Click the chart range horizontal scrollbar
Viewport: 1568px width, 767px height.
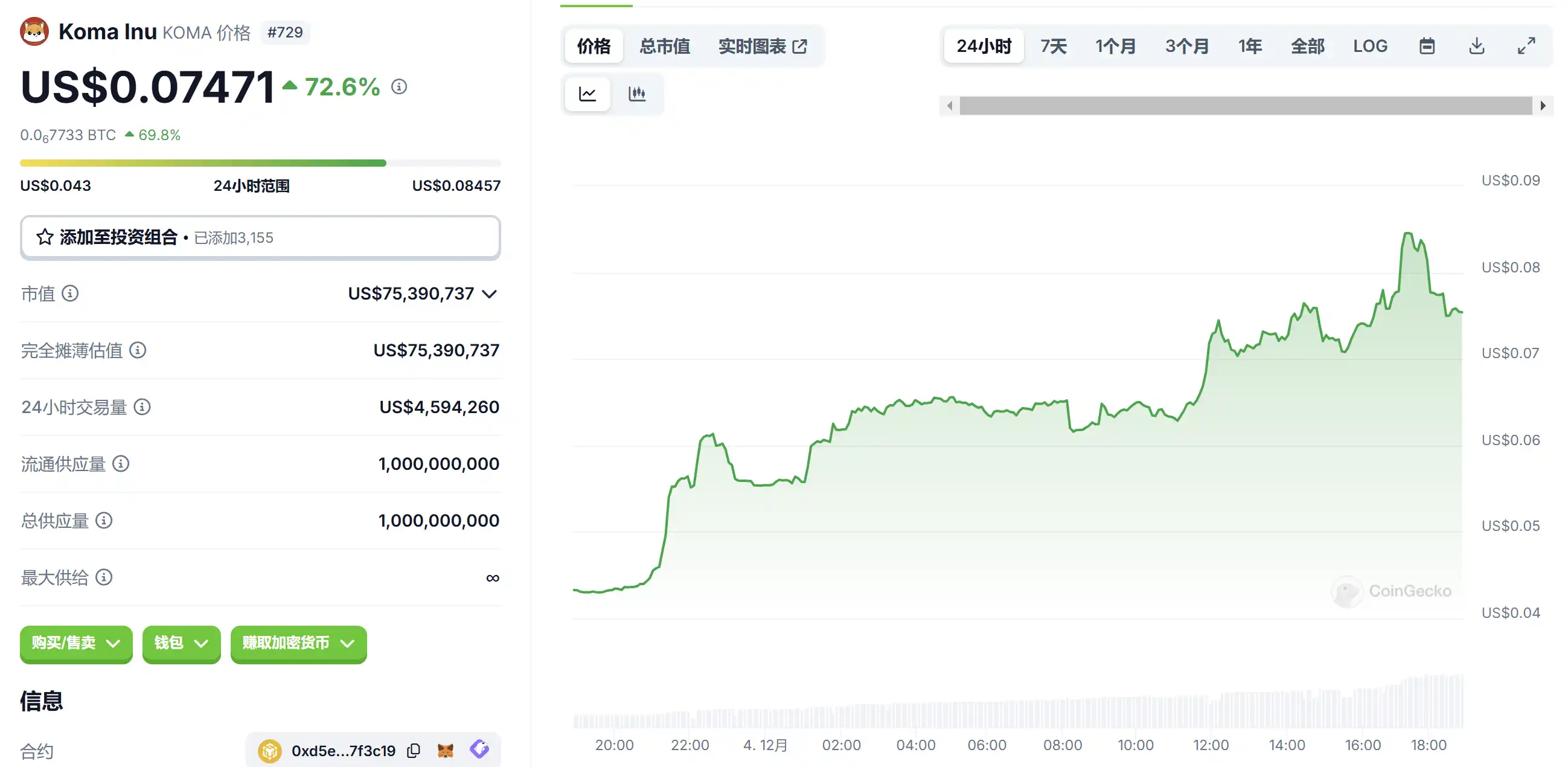coord(1246,106)
